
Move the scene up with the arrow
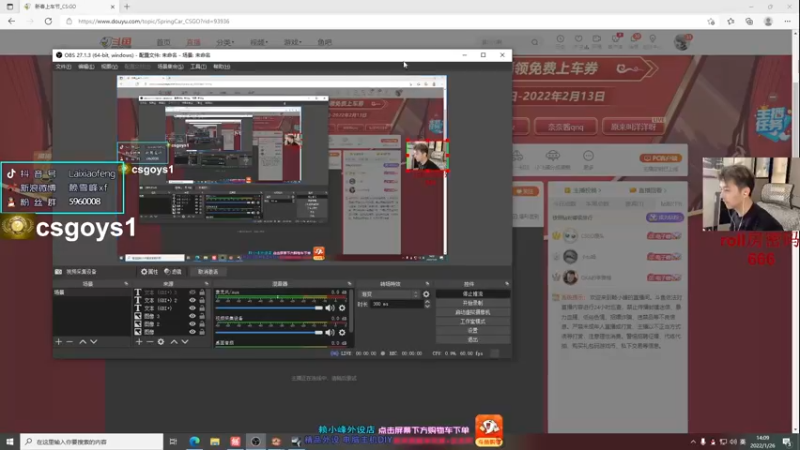pyautogui.click(x=83, y=342)
